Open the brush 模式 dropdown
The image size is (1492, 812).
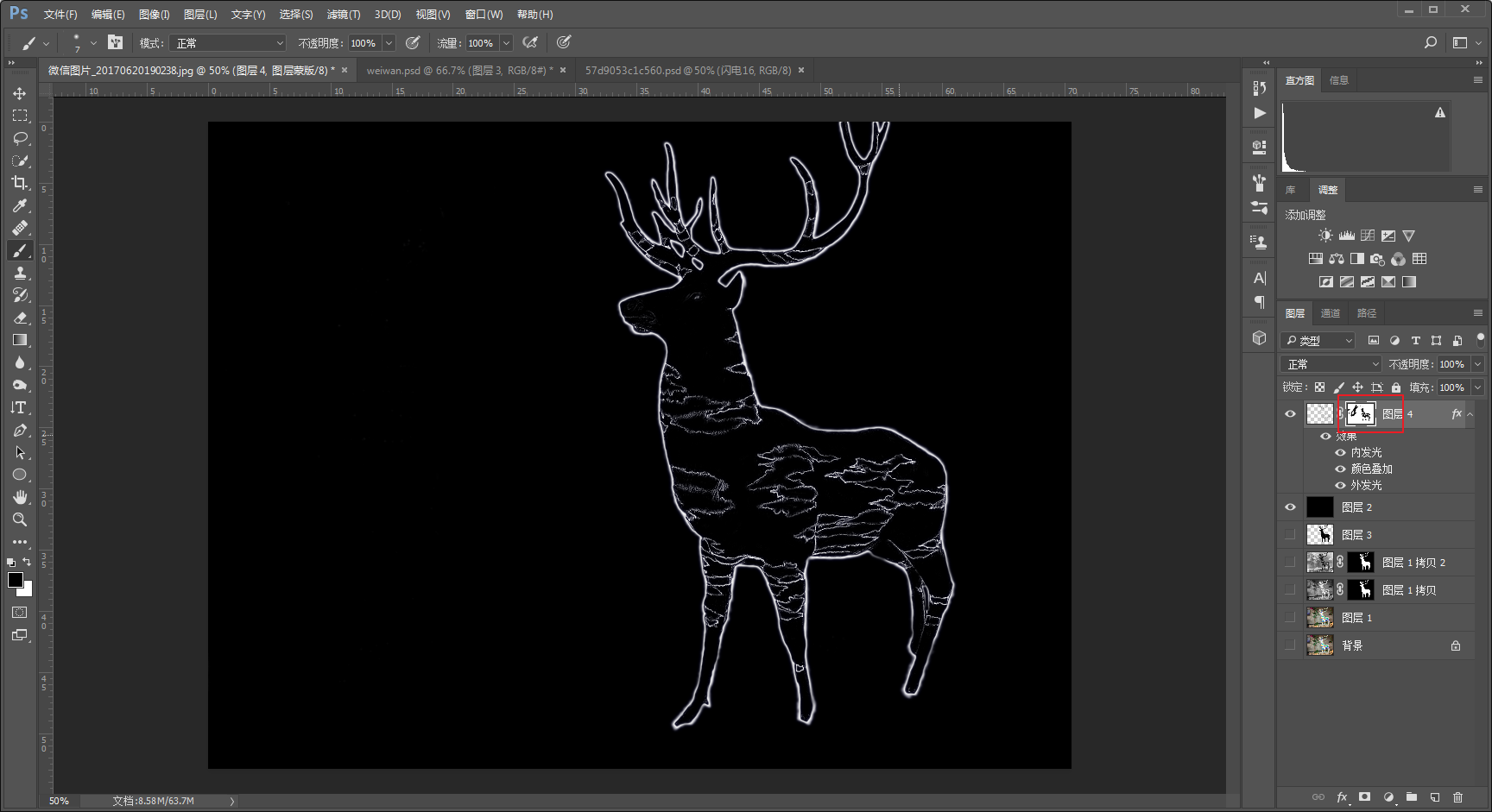coord(227,43)
